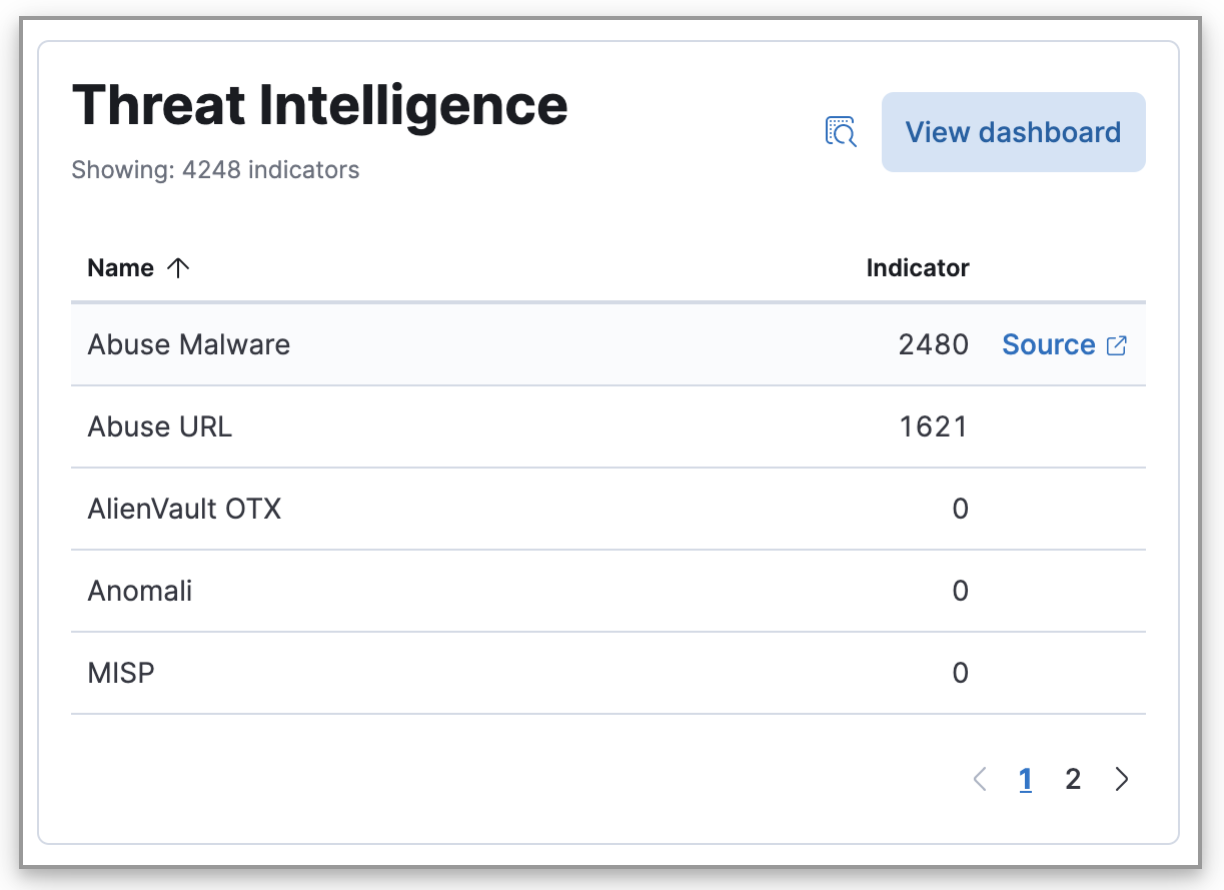Switch to pagination page 2
The height and width of the screenshot is (890, 1224).
[1072, 779]
